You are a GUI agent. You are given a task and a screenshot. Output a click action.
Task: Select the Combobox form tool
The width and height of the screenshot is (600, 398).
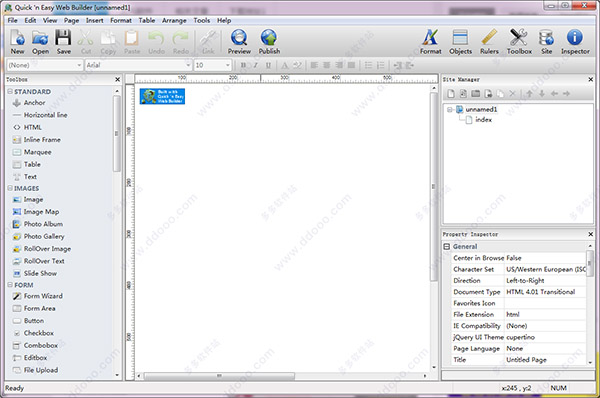click(35, 345)
